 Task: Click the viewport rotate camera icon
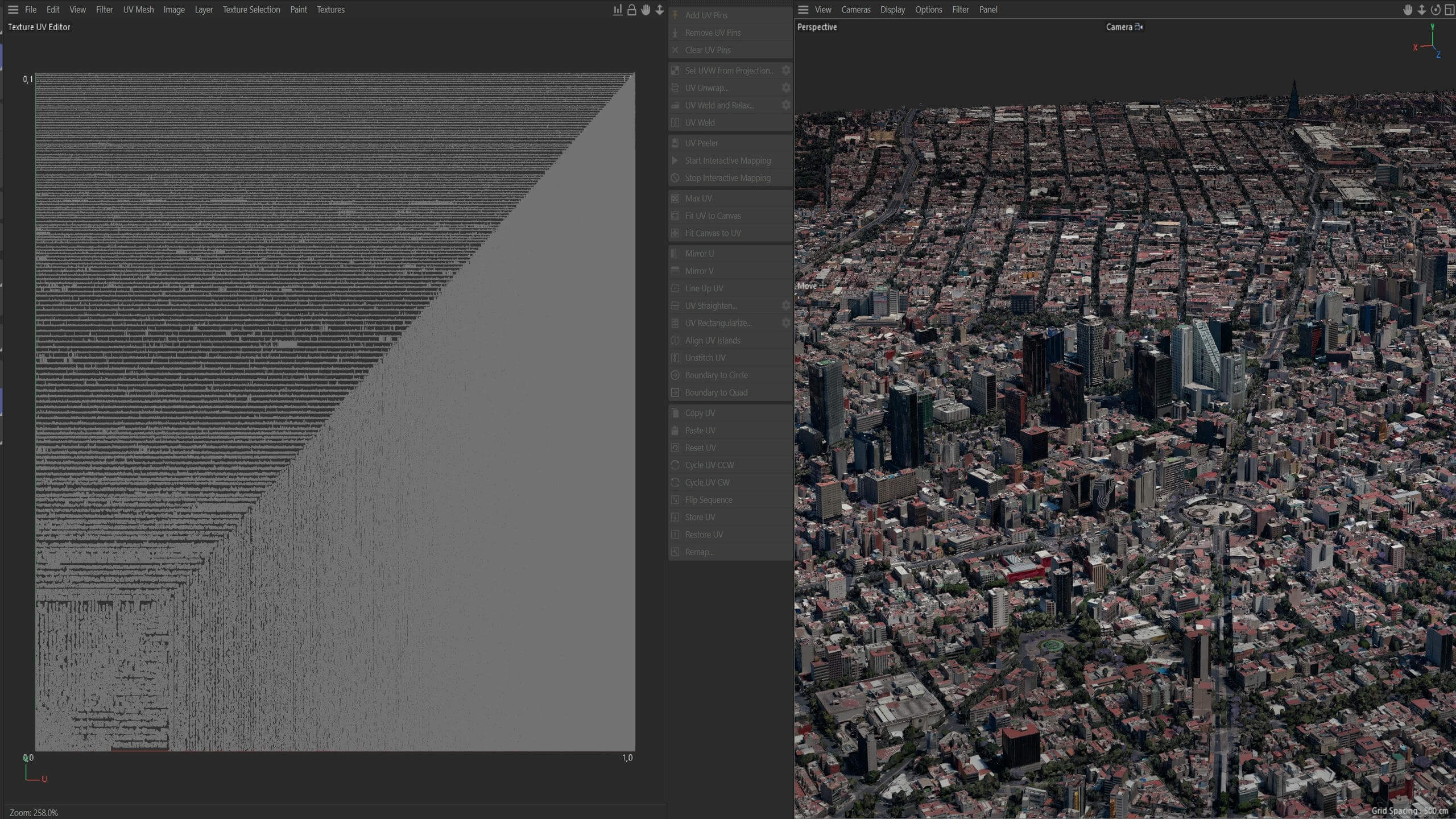(x=1436, y=10)
